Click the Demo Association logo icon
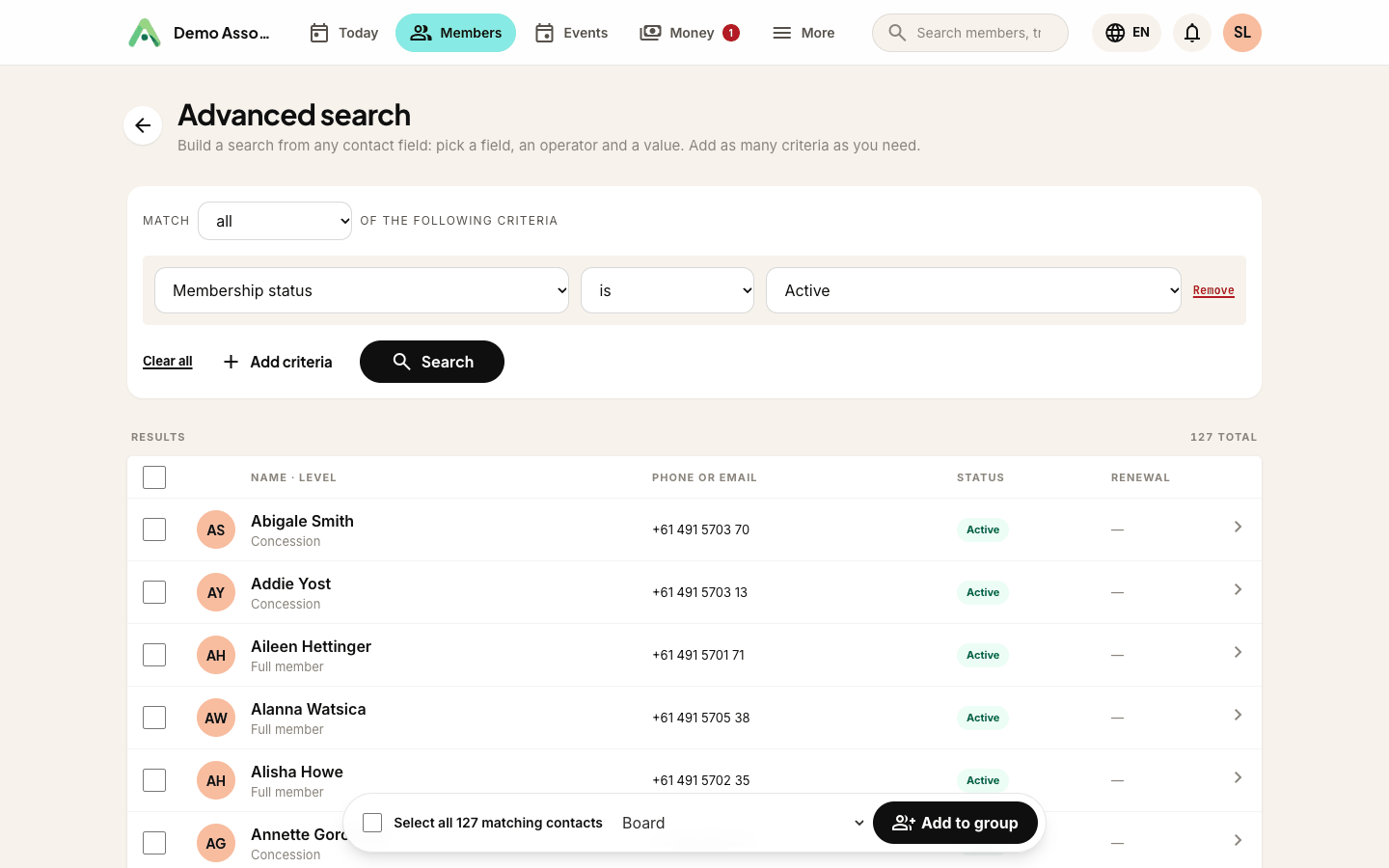 [145, 33]
